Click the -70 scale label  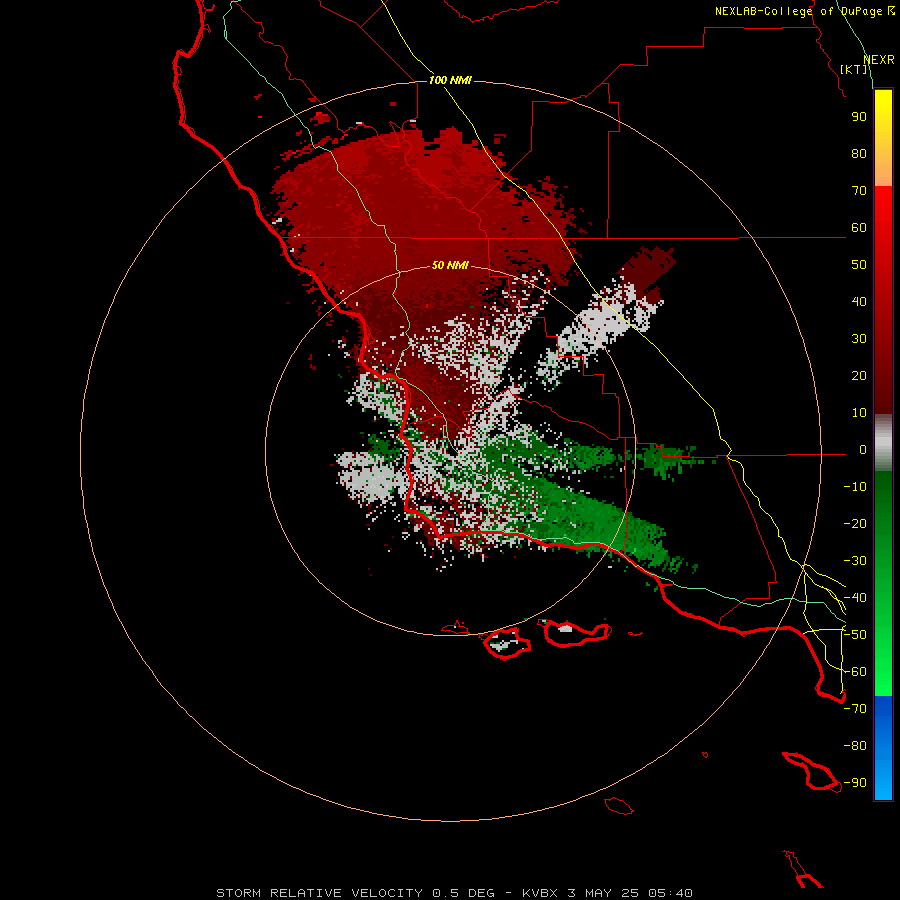click(x=855, y=709)
